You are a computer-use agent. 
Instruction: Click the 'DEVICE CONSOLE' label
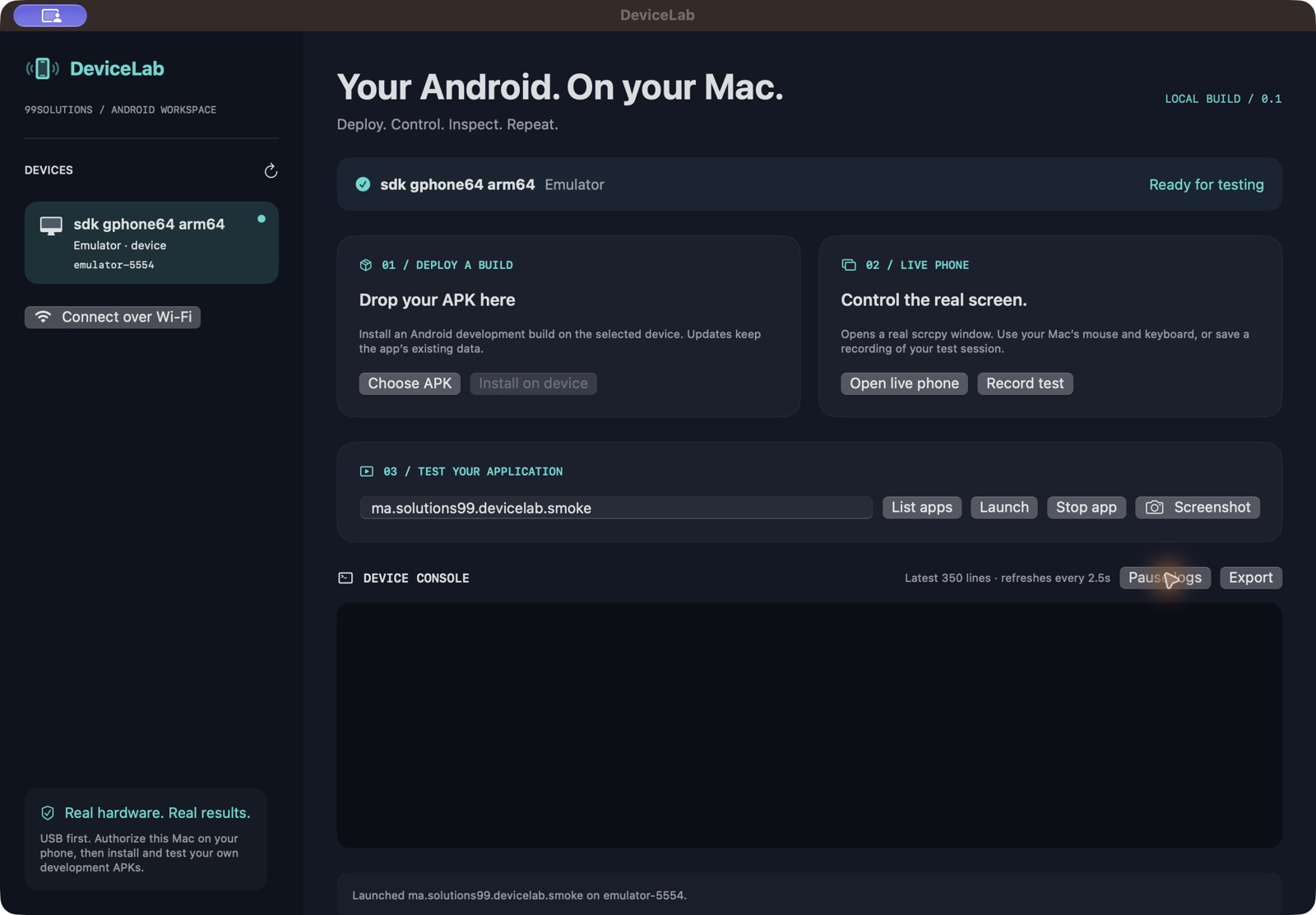pyautogui.click(x=416, y=578)
